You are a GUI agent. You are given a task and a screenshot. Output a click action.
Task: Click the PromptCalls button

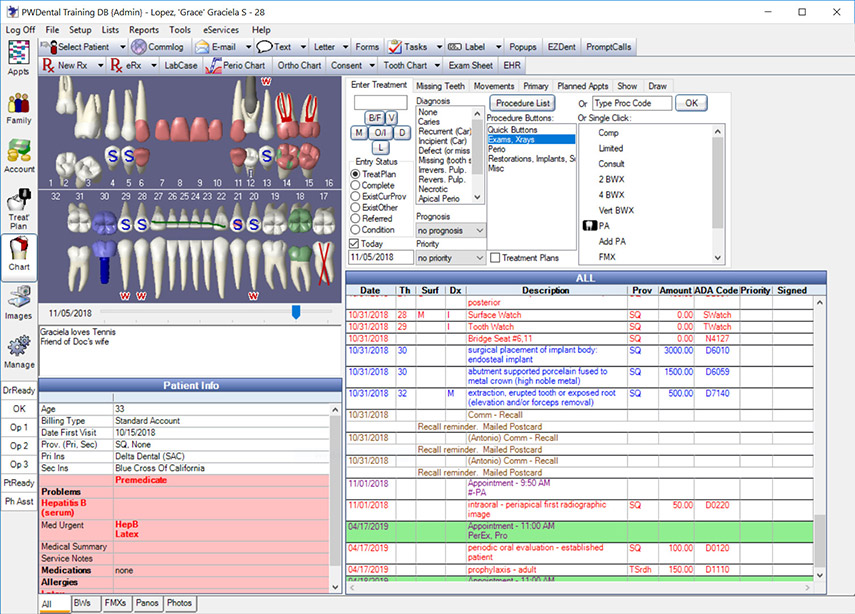coord(609,47)
